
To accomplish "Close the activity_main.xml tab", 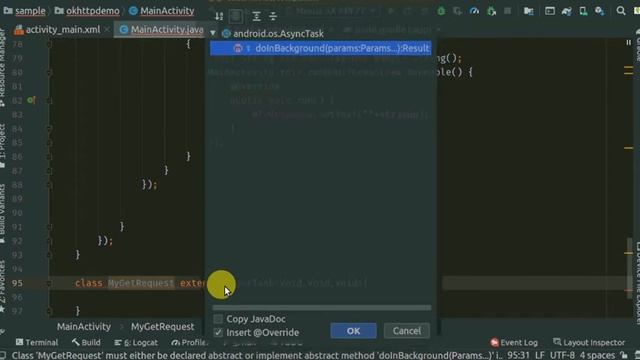I will pyautogui.click(x=107, y=30).
